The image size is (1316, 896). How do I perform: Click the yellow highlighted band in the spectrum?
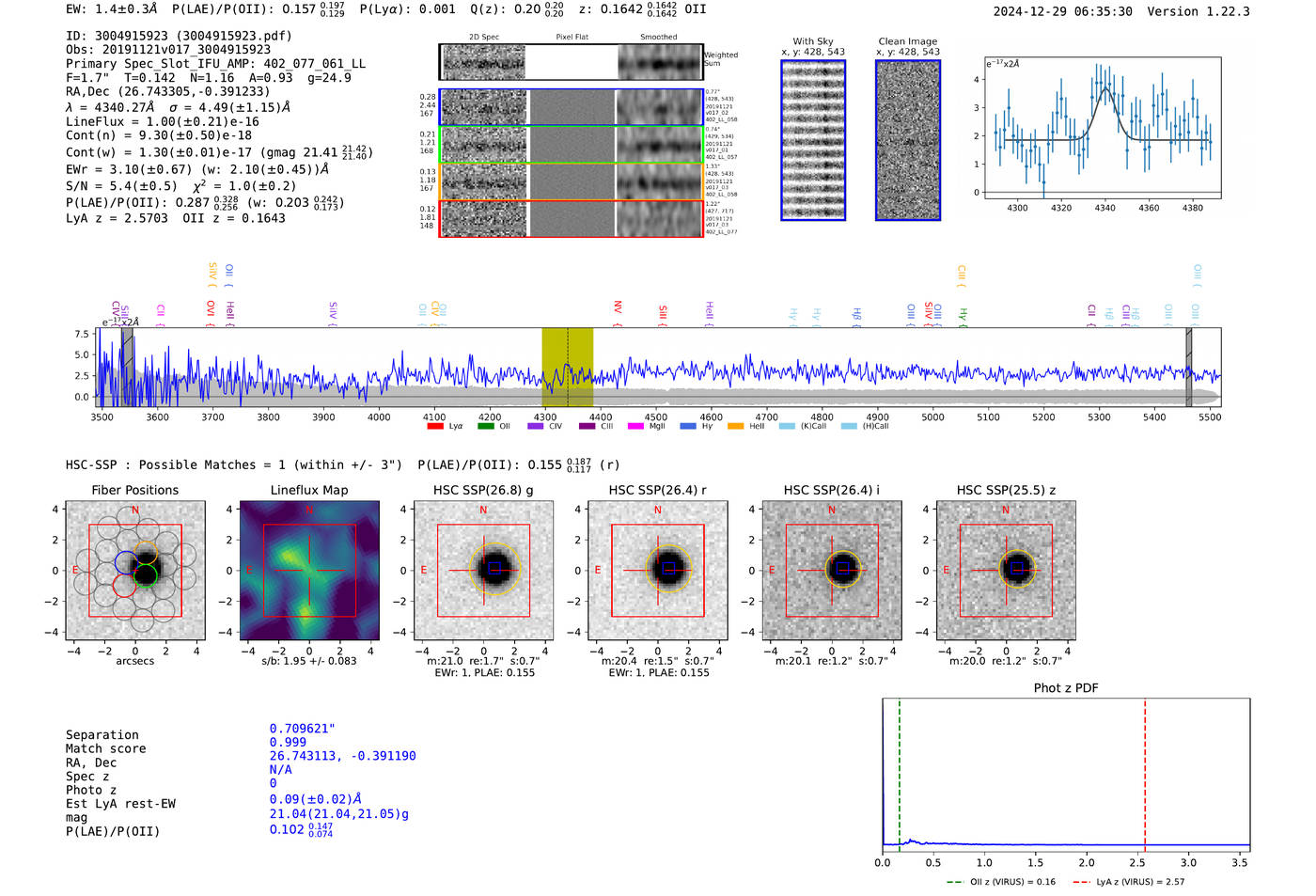click(567, 367)
